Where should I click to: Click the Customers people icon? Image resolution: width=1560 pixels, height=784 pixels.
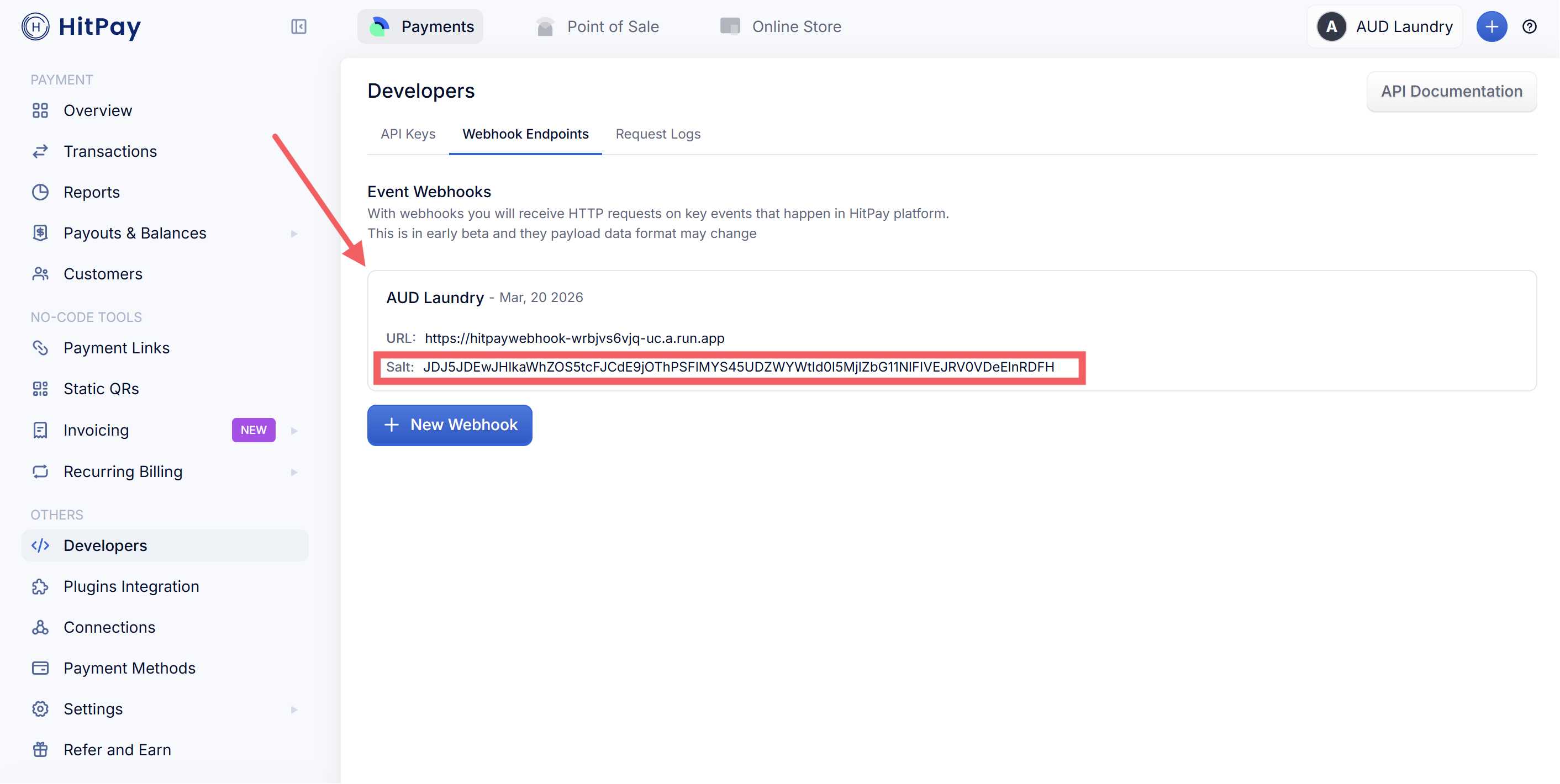pyautogui.click(x=40, y=274)
